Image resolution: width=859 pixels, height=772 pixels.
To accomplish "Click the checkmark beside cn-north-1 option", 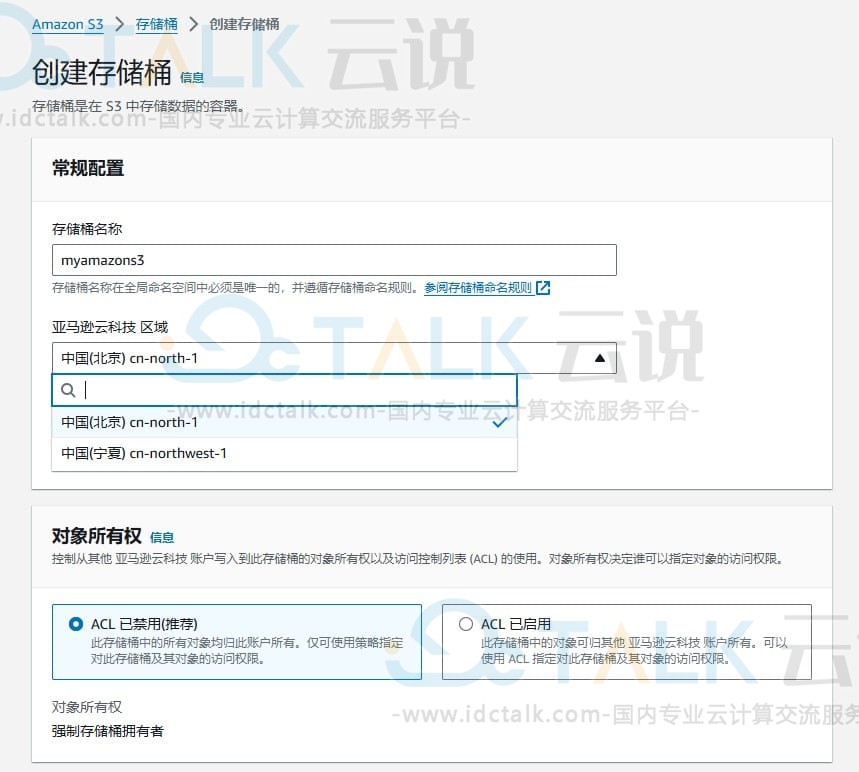I will click(499, 422).
